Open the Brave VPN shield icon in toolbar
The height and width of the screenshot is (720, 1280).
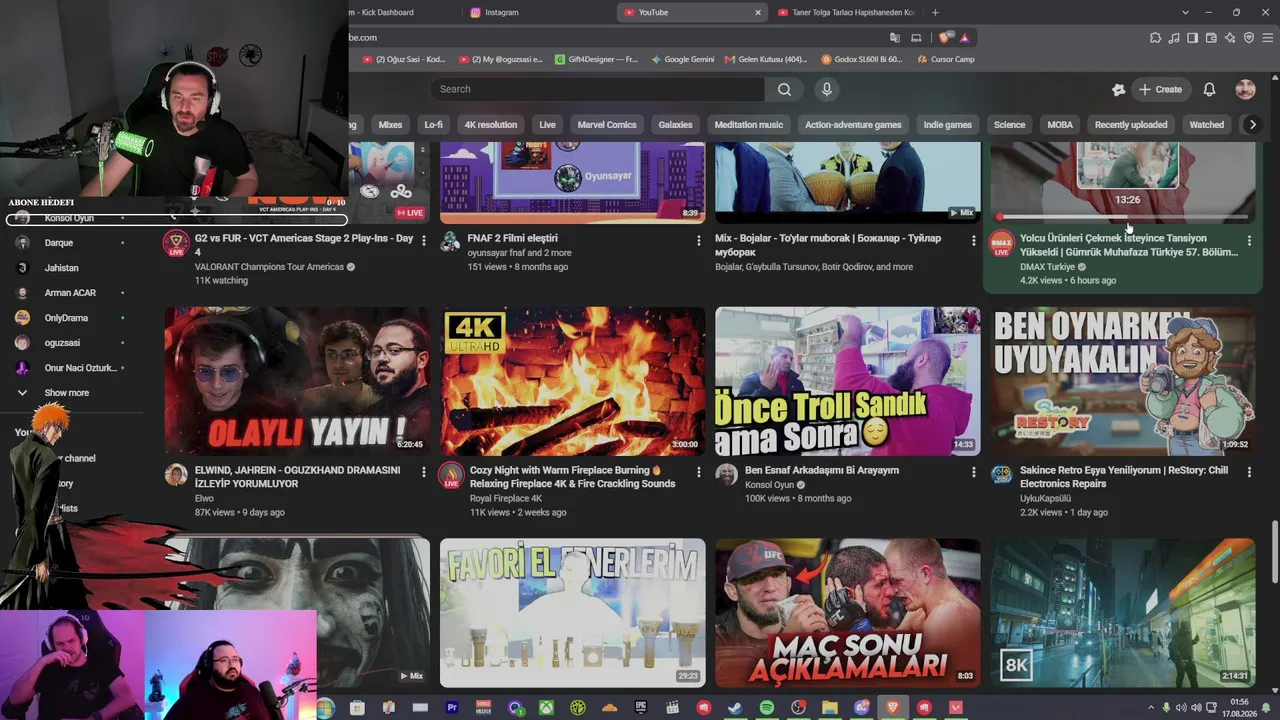1249,37
